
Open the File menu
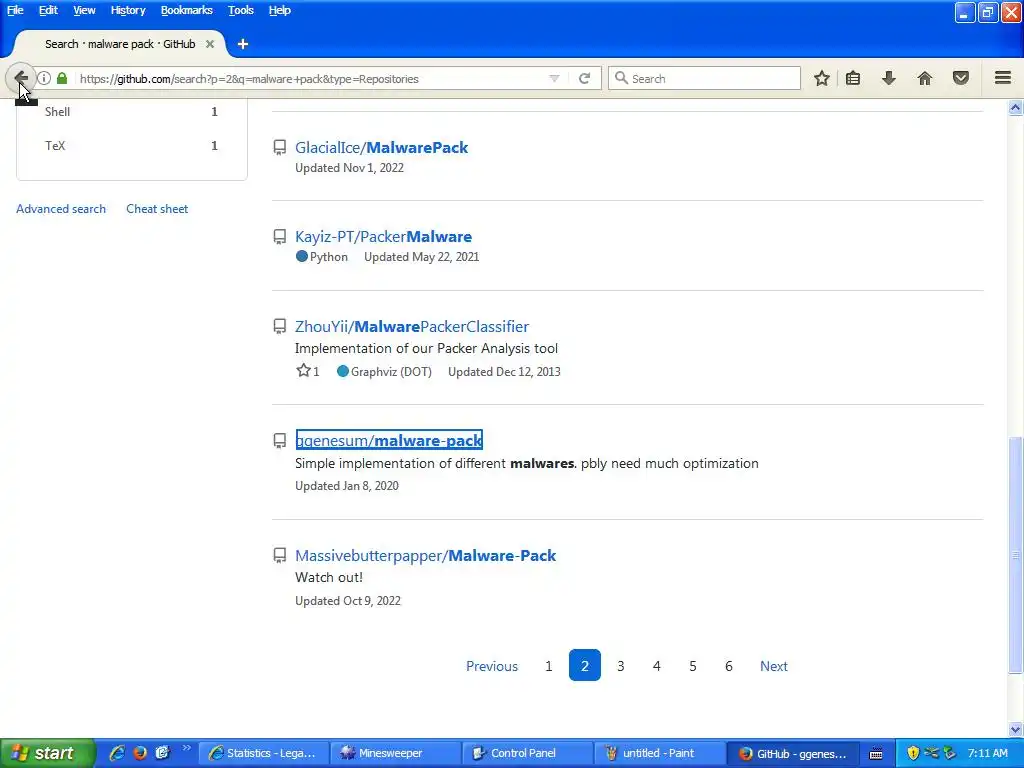coord(15,10)
